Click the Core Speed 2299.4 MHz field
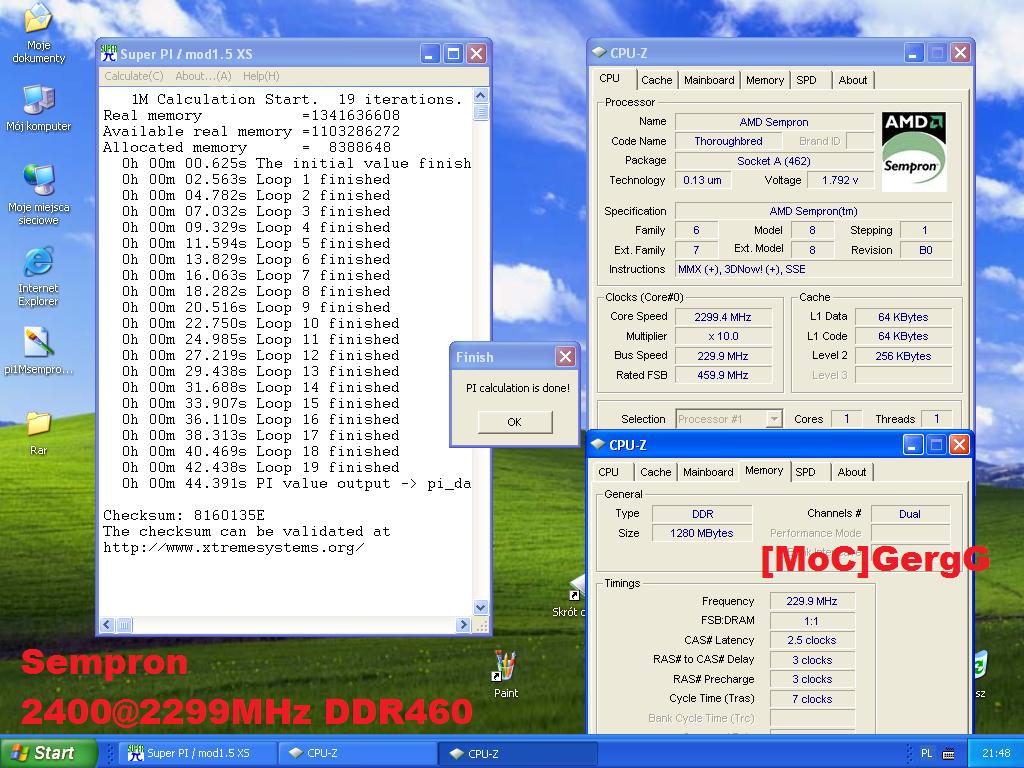This screenshot has width=1024, height=768. tap(723, 317)
